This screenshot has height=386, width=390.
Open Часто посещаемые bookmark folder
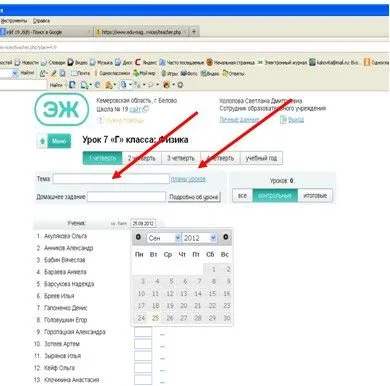[182, 62]
